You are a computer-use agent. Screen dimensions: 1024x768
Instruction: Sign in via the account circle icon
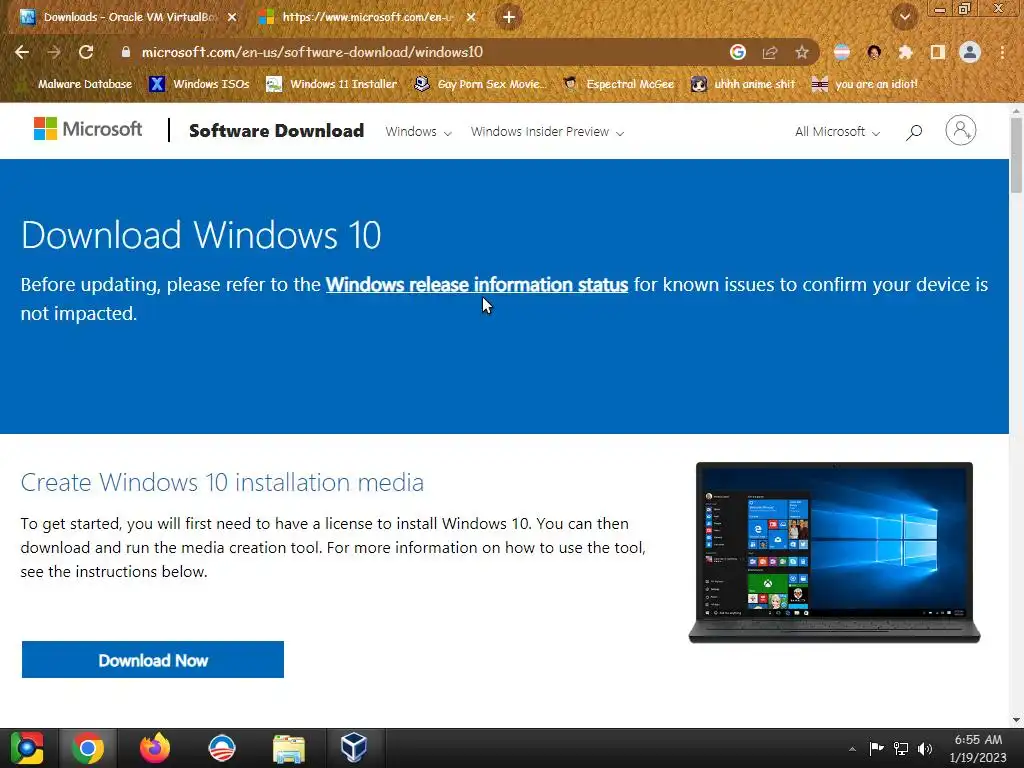[961, 131]
